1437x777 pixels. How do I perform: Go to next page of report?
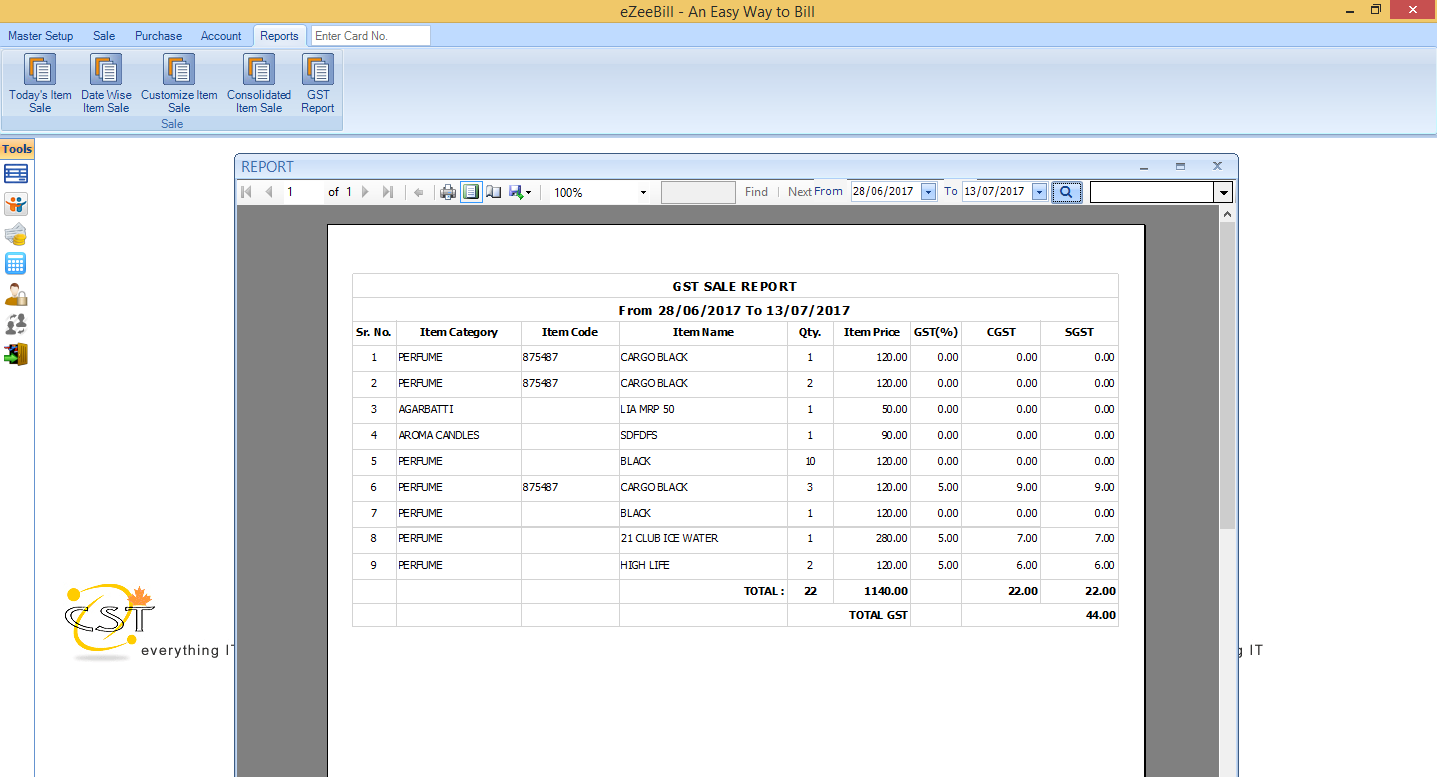click(366, 192)
